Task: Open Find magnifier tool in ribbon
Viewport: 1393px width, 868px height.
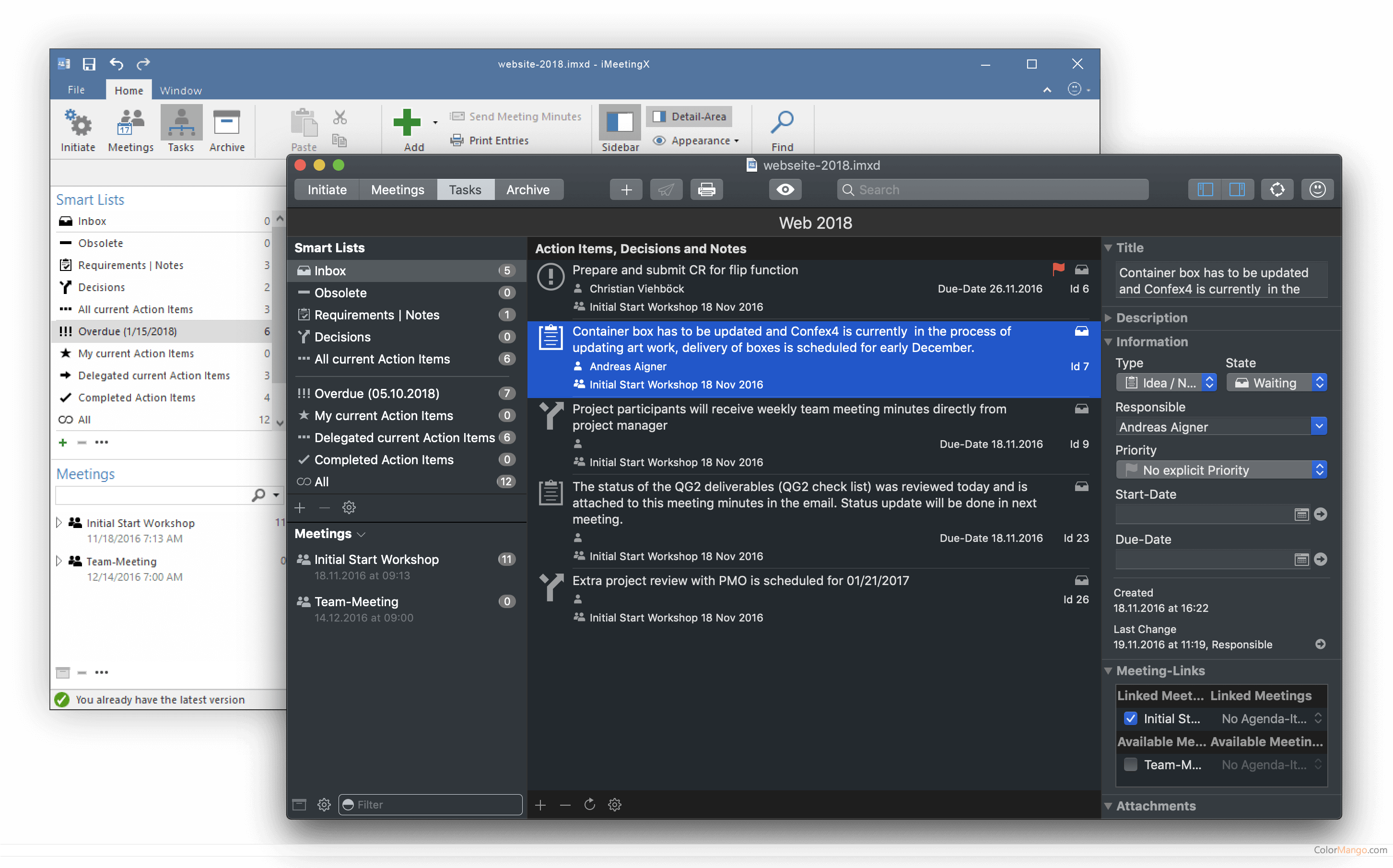Action: coord(782,122)
